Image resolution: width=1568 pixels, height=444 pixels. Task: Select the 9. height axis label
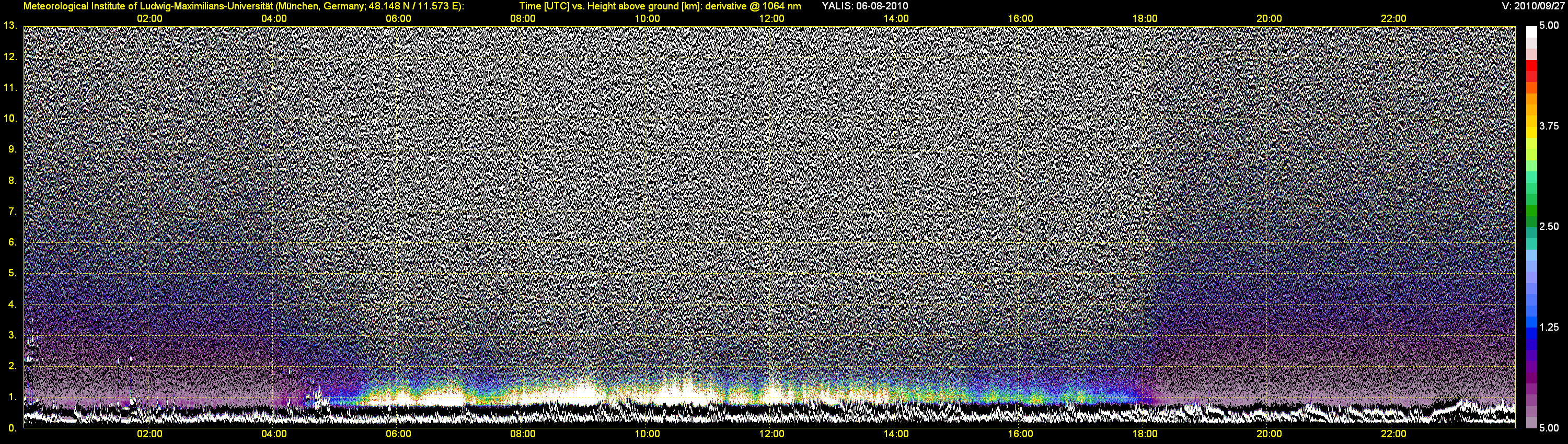coord(13,149)
